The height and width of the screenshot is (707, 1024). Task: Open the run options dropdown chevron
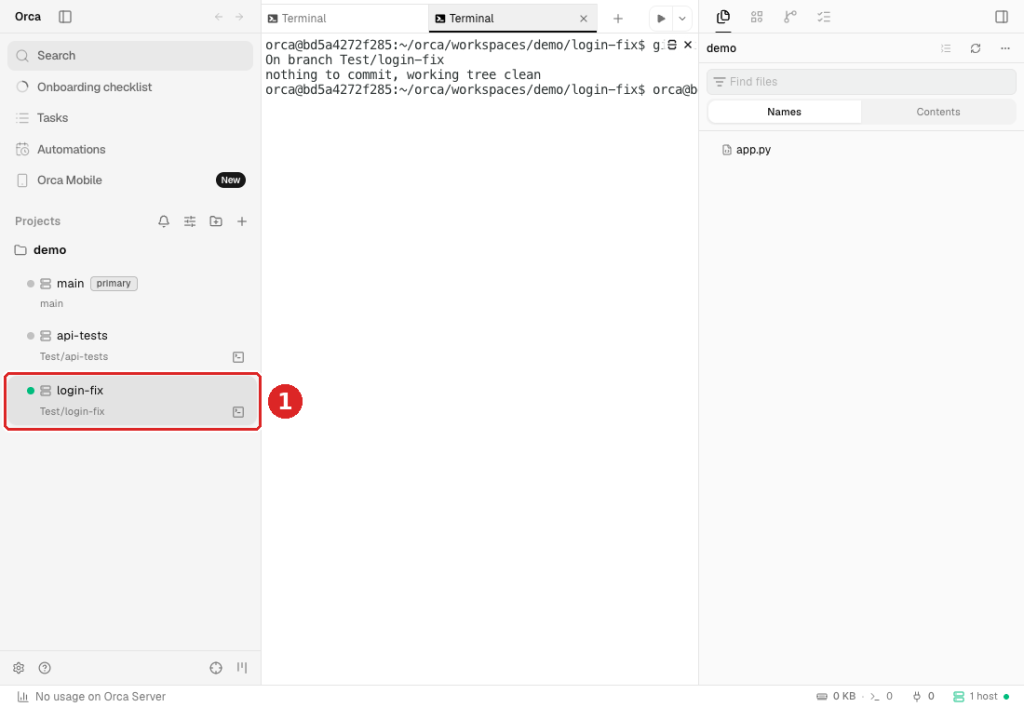pos(682,18)
